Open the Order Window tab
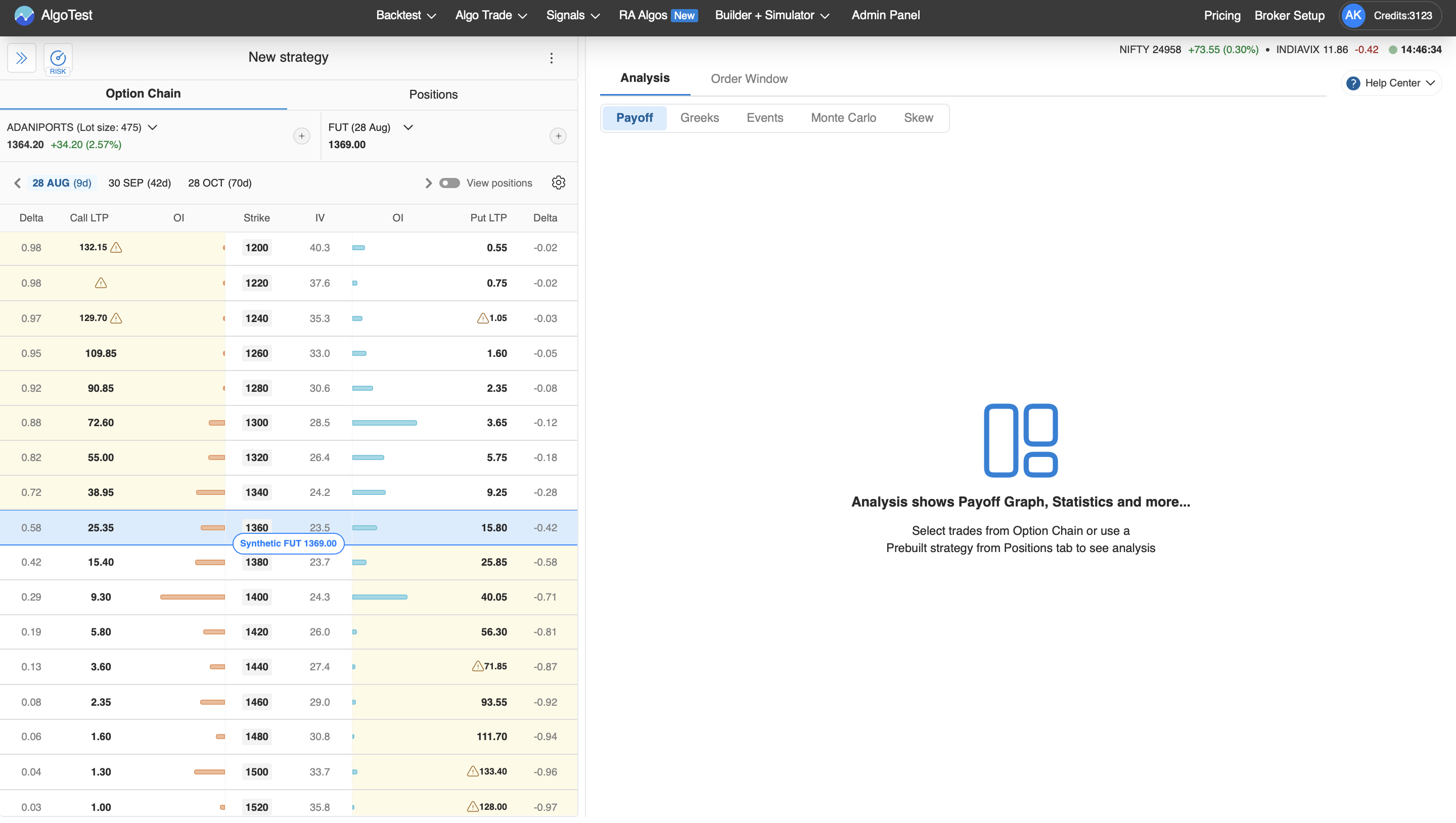Screen dimensions: 1456x823 748,78
